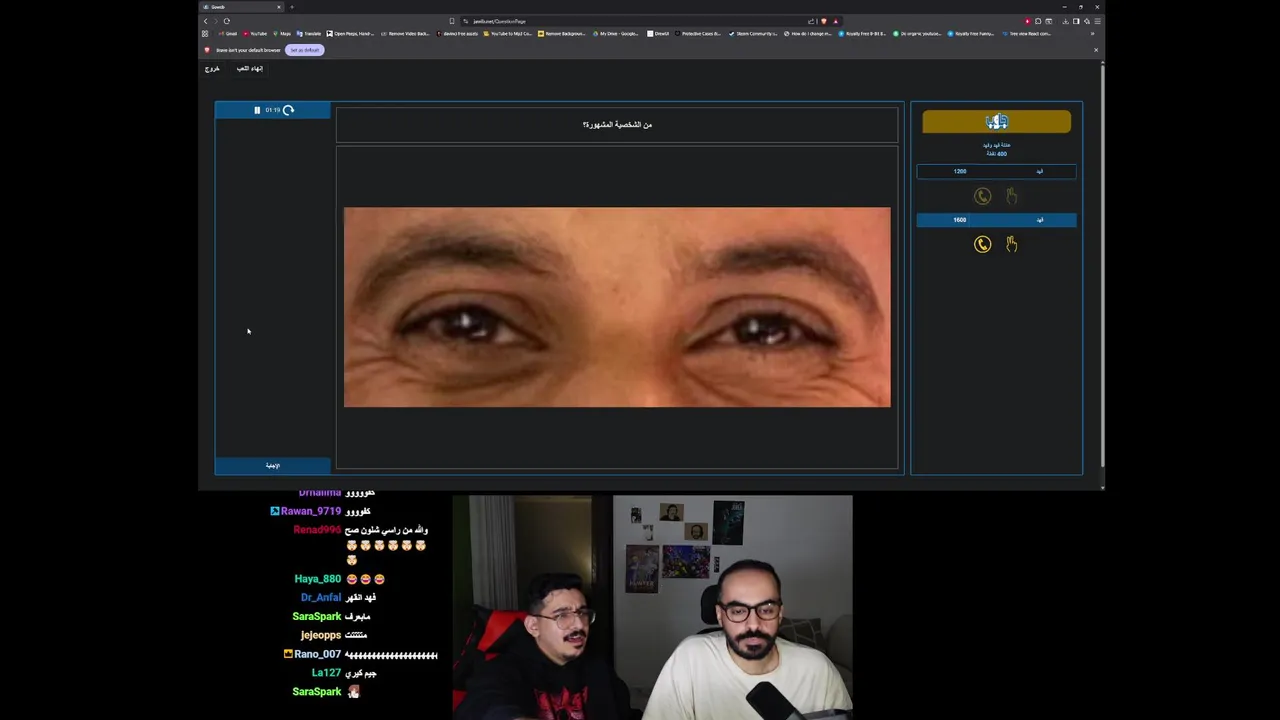Screen dimensions: 1280x720
Task: Open the apps grid icon in the bookmarks bar
Action: [x=205, y=34]
